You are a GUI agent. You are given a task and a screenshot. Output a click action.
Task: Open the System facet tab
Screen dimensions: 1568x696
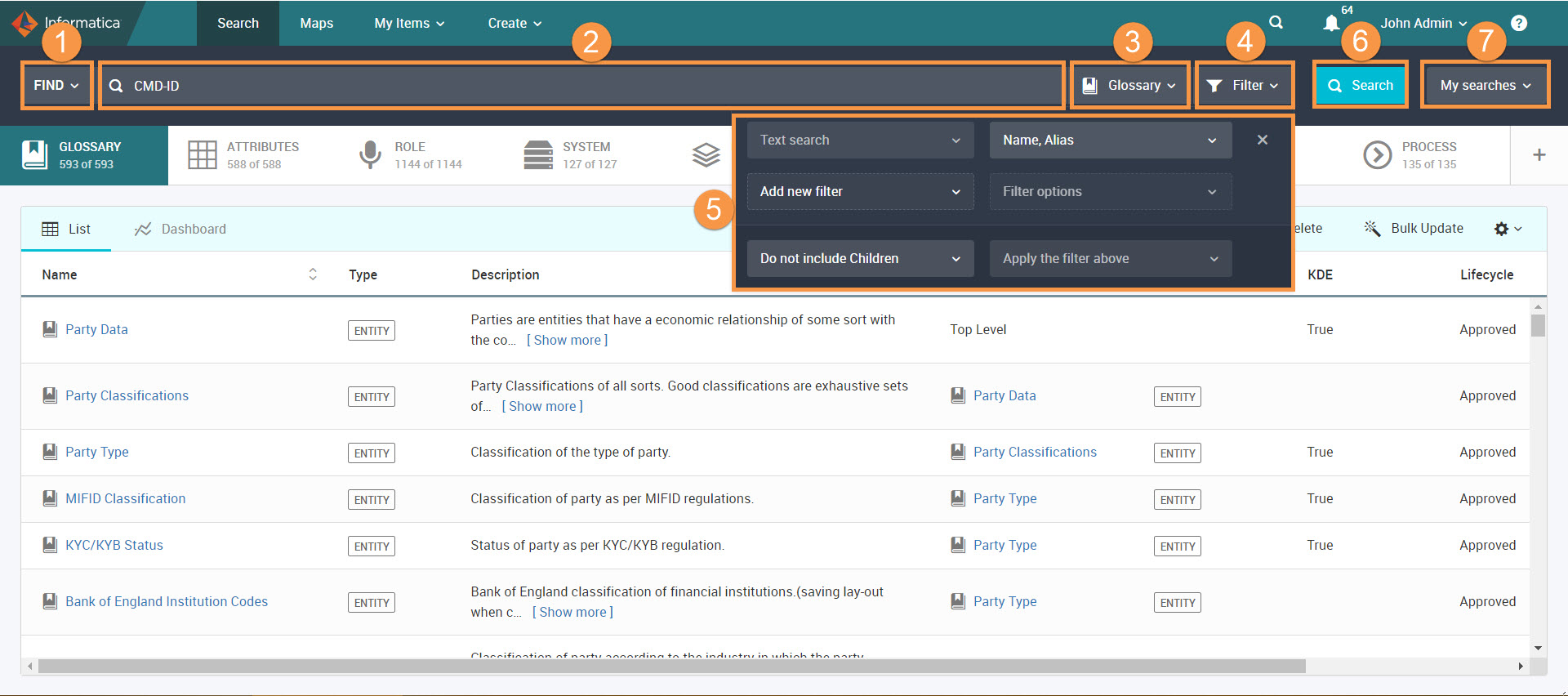(x=570, y=155)
